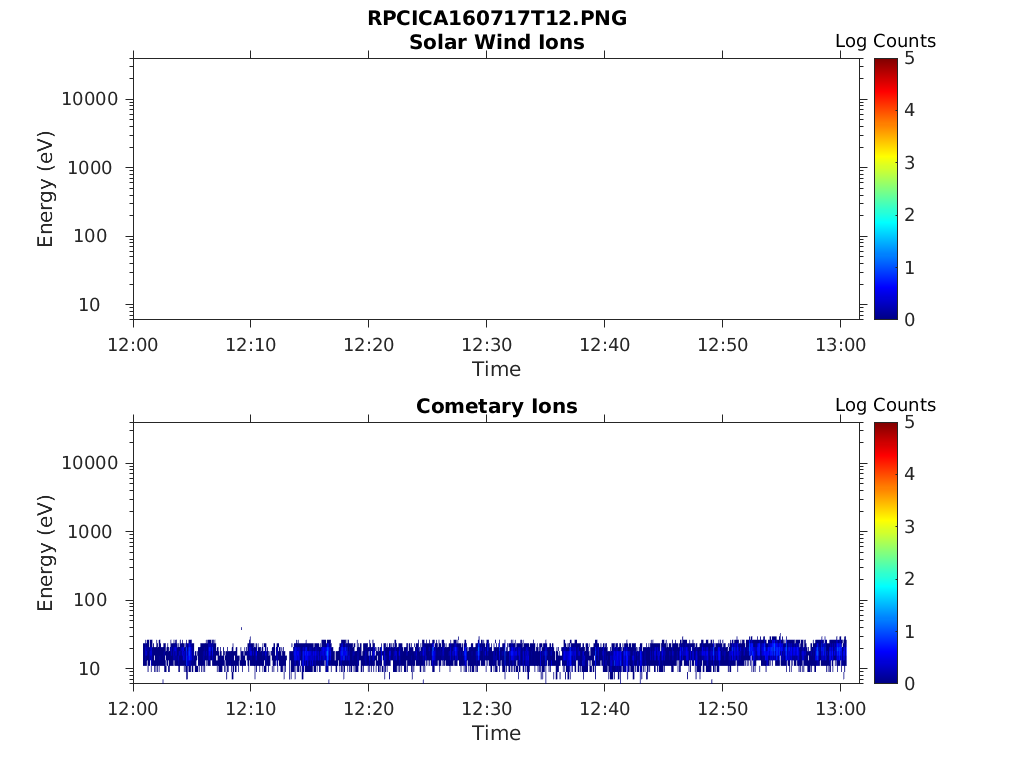Select colorbar value 5 beside Cometary Ions plot
The image size is (1024, 768).
pyautogui.click(x=910, y=423)
